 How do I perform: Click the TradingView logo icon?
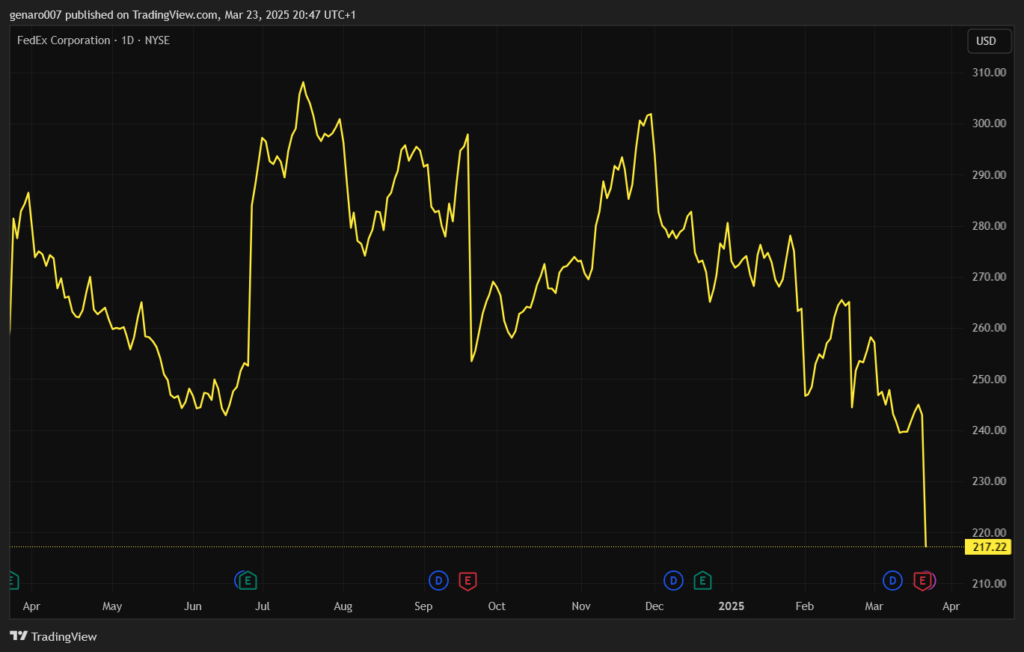pyautogui.click(x=18, y=636)
